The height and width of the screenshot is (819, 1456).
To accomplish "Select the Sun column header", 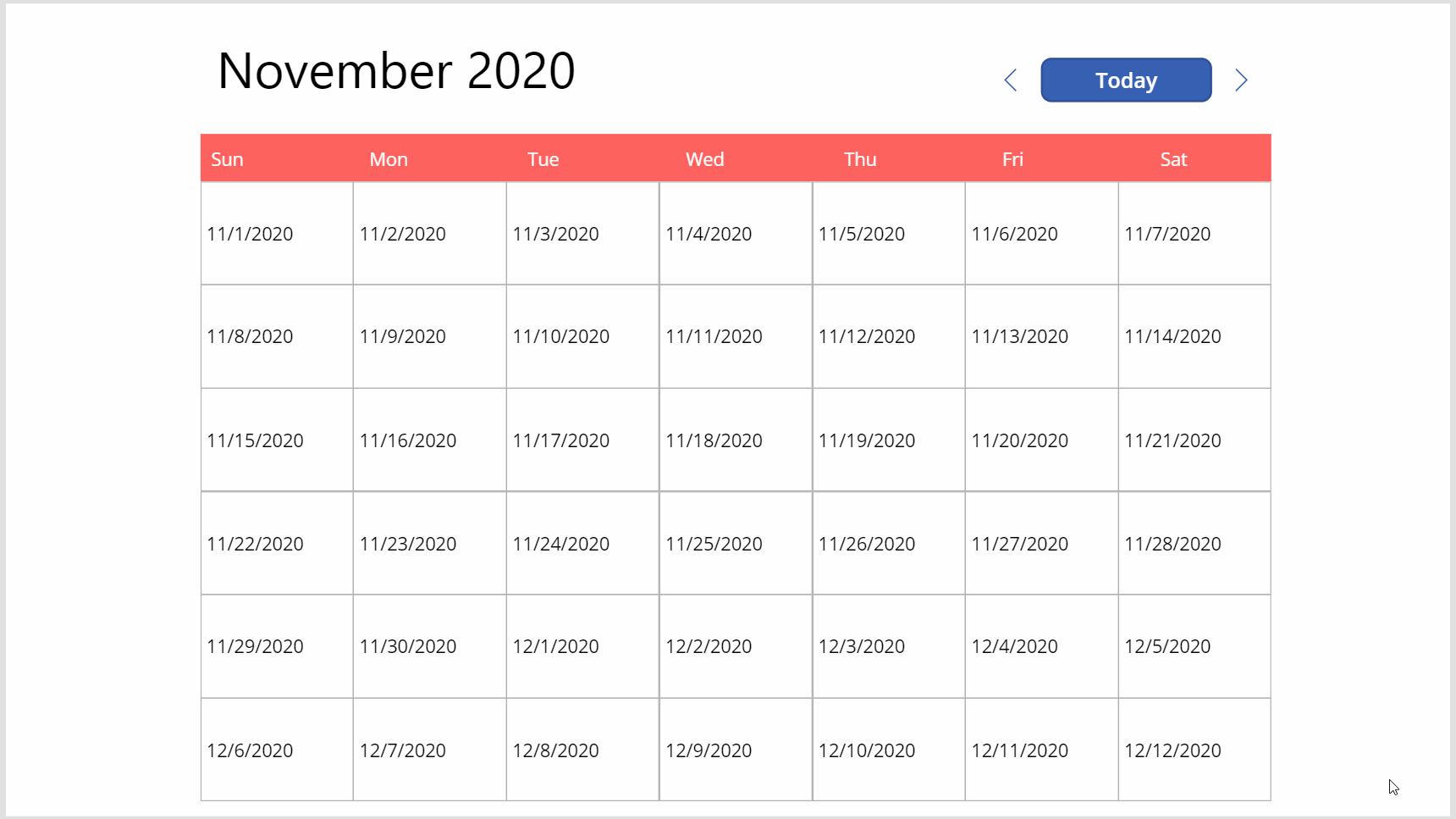I will (x=227, y=158).
